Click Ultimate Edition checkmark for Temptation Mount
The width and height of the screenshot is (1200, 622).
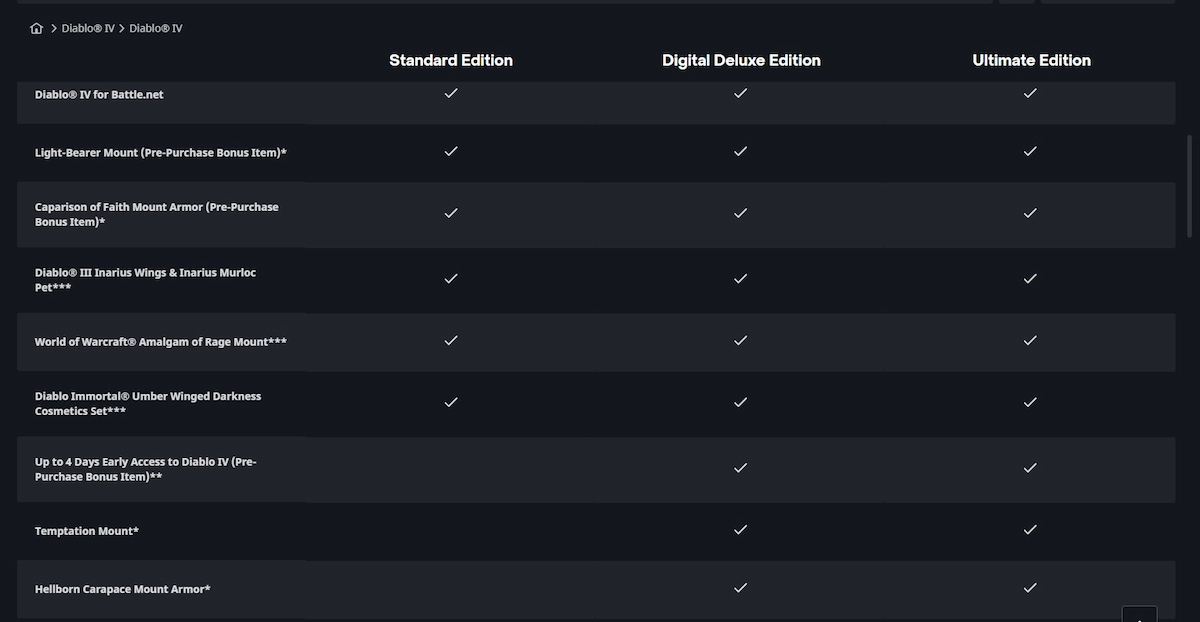click(x=1030, y=529)
